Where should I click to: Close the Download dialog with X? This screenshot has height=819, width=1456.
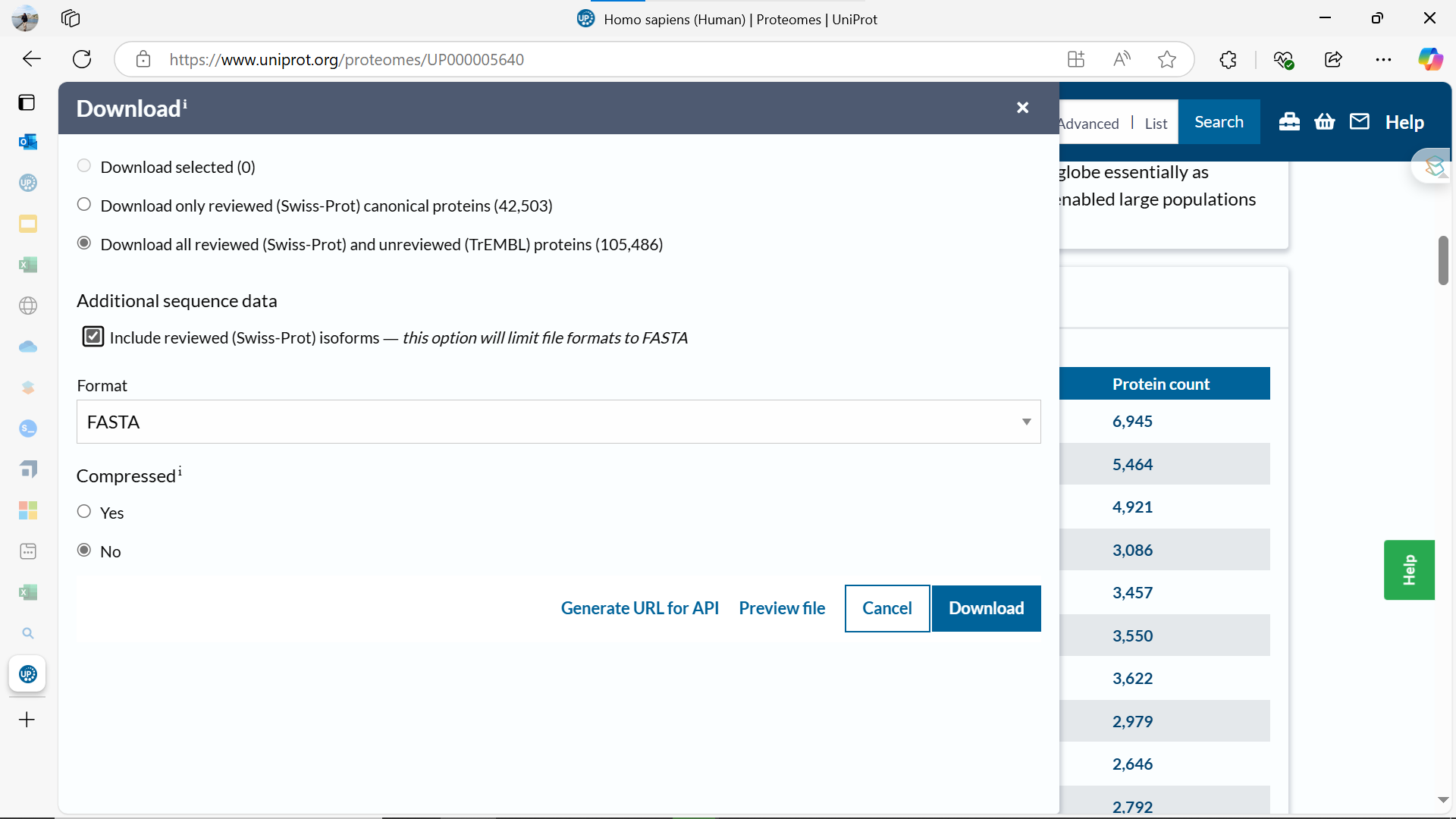(x=1022, y=108)
